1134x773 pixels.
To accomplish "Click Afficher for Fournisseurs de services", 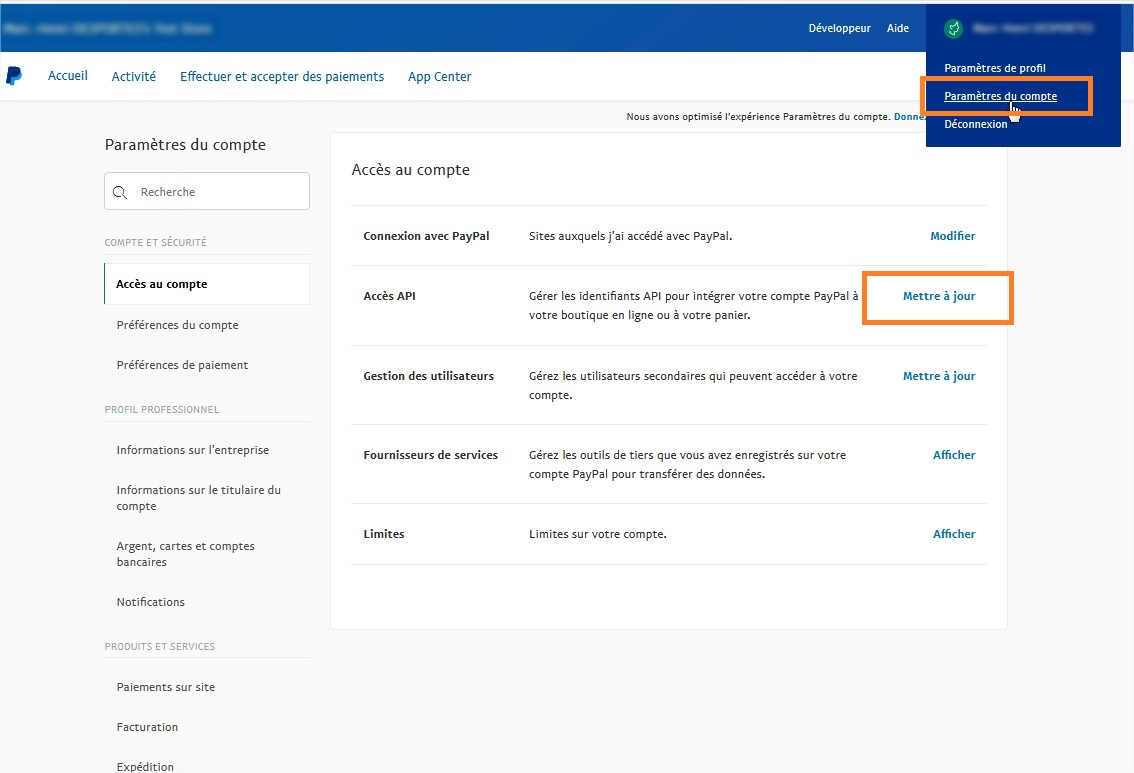I will 953,454.
